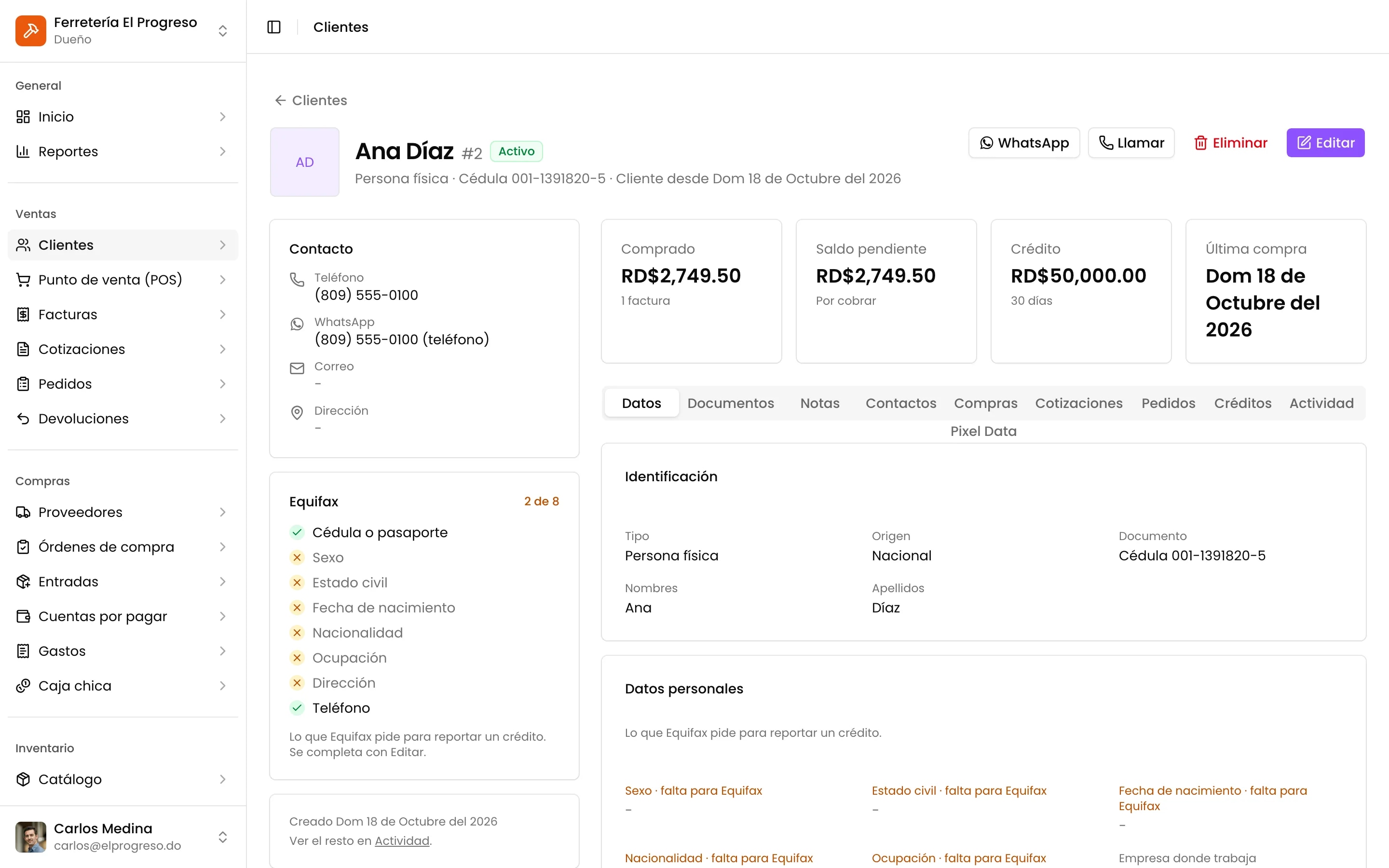This screenshot has width=1389, height=868.
Task: Expand the Inicio chevron
Action: [x=223, y=117]
